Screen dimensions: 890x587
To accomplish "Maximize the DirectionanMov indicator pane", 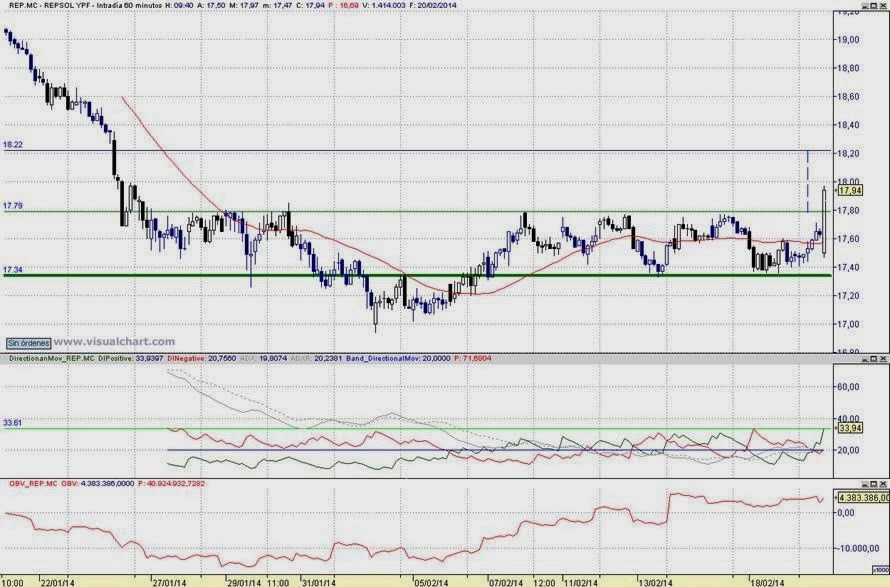I will point(874,359).
